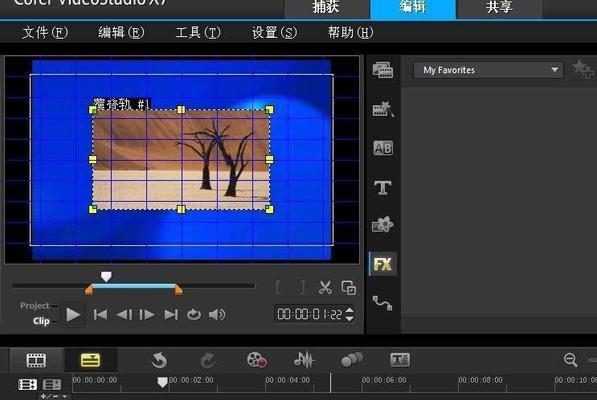Open the 帮助(H) menu
Screen dimensions: 597x400
pos(350,33)
